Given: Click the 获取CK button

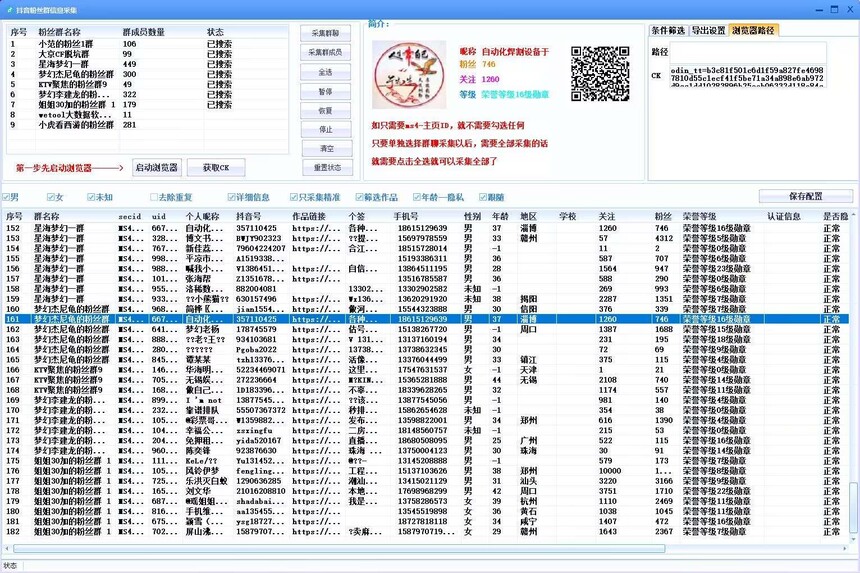Looking at the screenshot, I should pos(216,168).
